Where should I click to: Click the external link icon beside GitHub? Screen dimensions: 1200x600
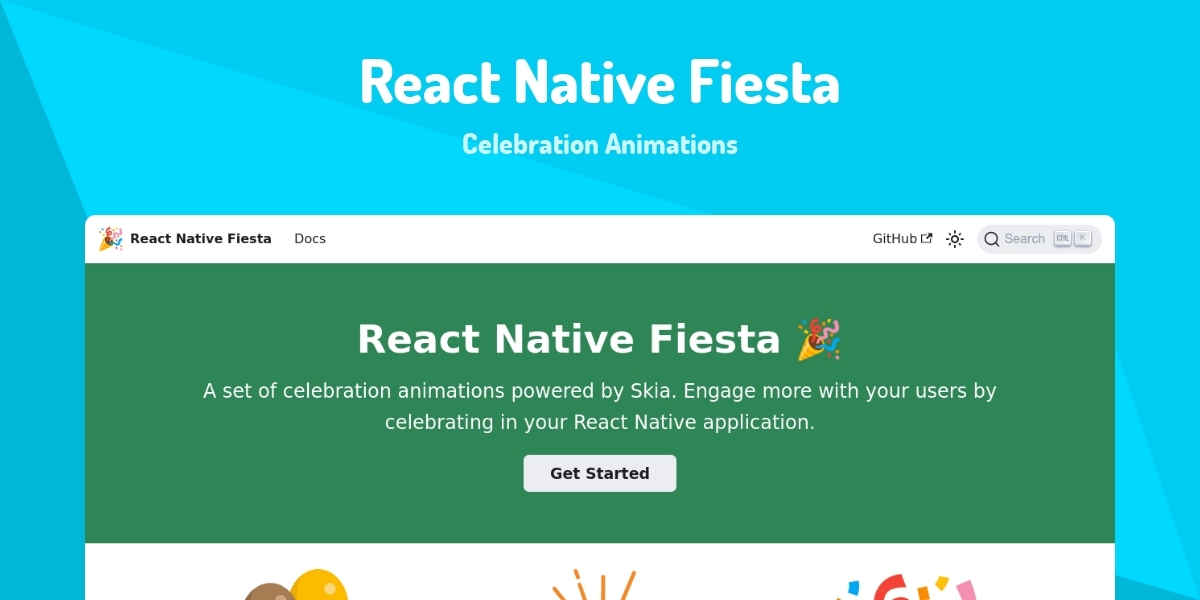tap(927, 239)
